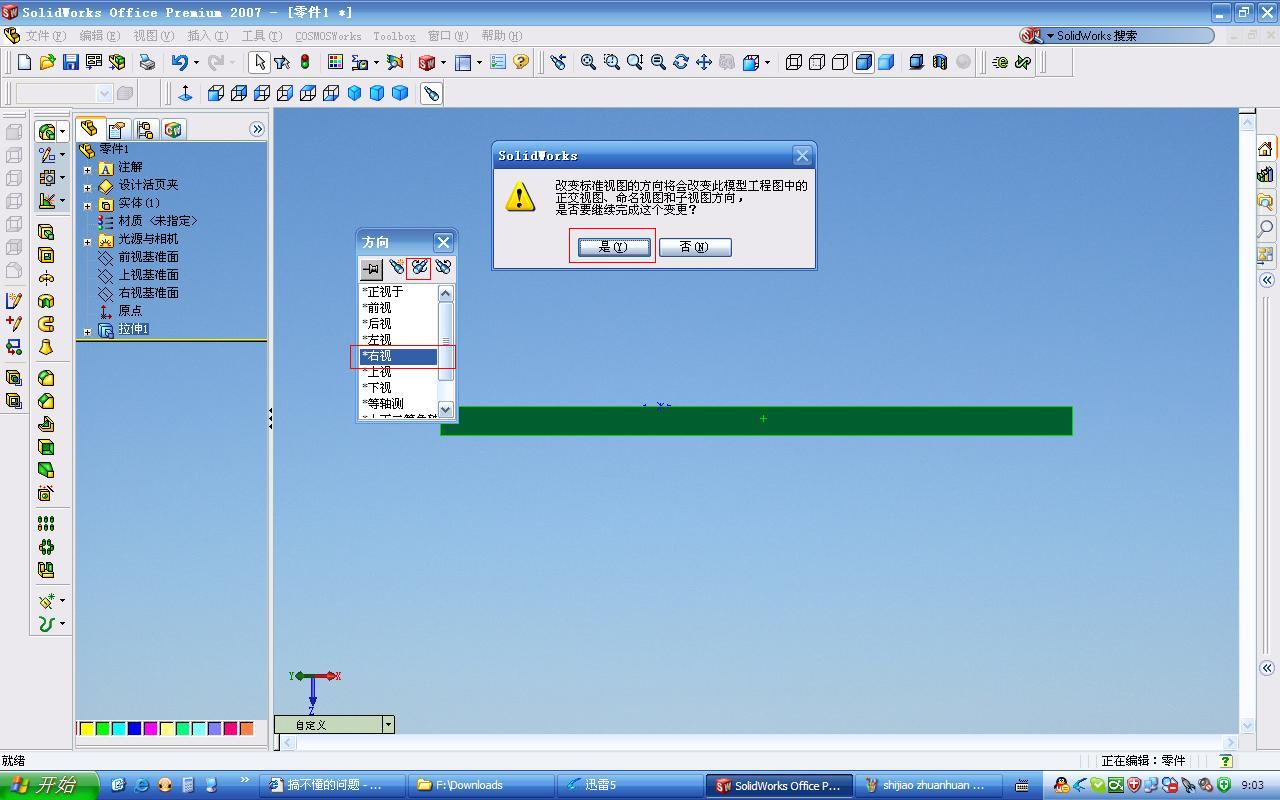This screenshot has width=1280, height=800.
Task: Pick the dark blue color swatch
Action: click(135, 729)
